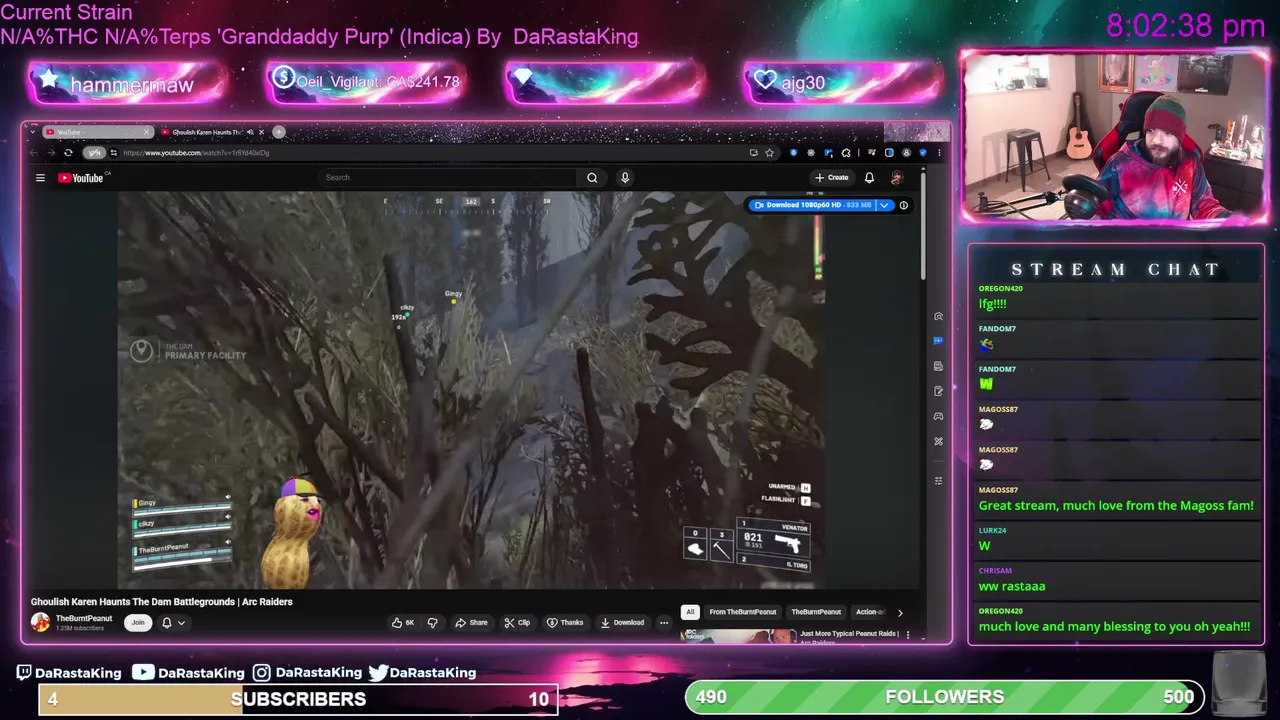1280x720 pixels.
Task: Open a new browser tab with the plus button
Action: (x=279, y=132)
